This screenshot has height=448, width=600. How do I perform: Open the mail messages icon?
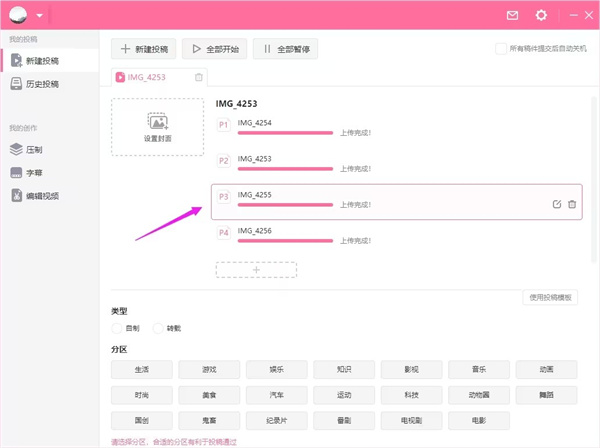pyautogui.click(x=513, y=15)
